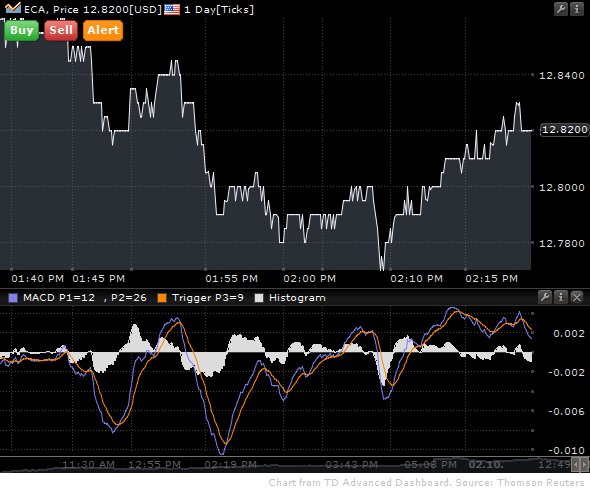Screen dimensions: 590x493
Task: Click the "Histogram" legend label
Action: [x=297, y=298]
